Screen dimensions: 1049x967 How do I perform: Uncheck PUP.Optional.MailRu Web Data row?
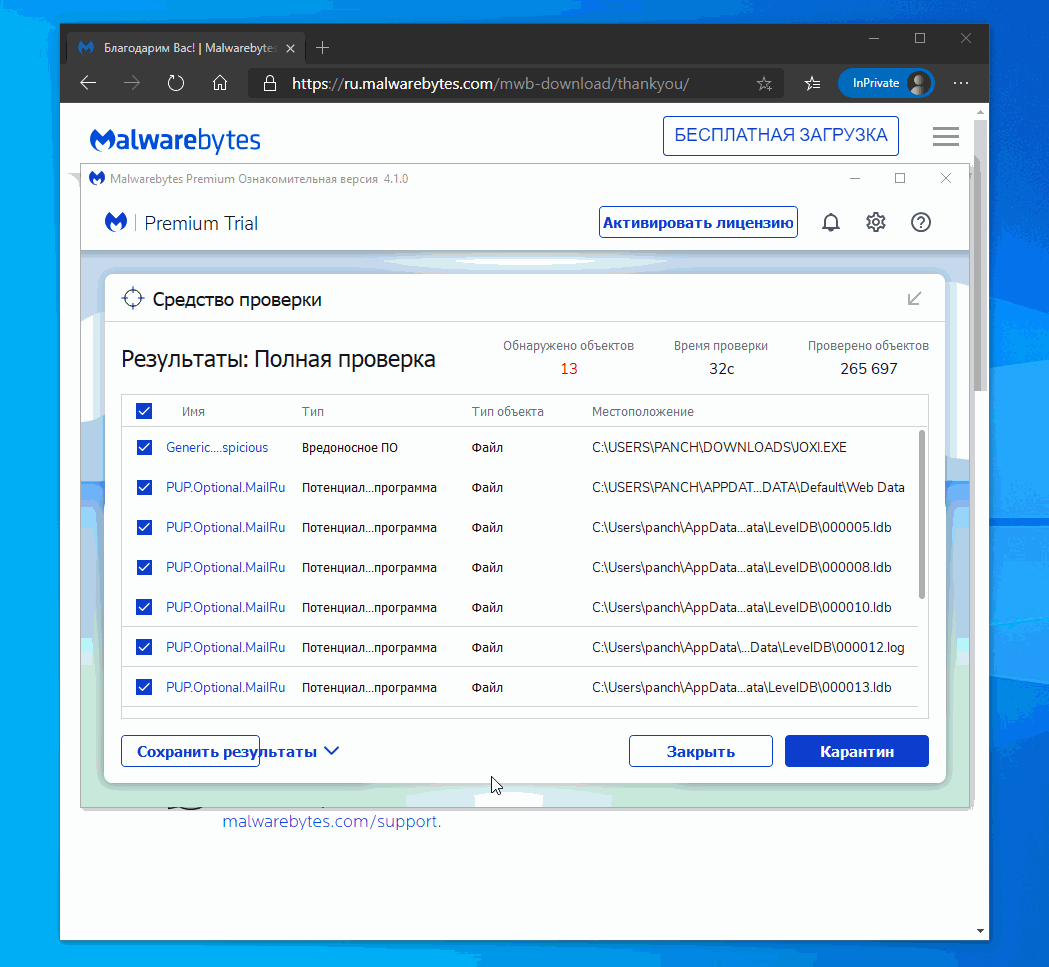tap(144, 487)
